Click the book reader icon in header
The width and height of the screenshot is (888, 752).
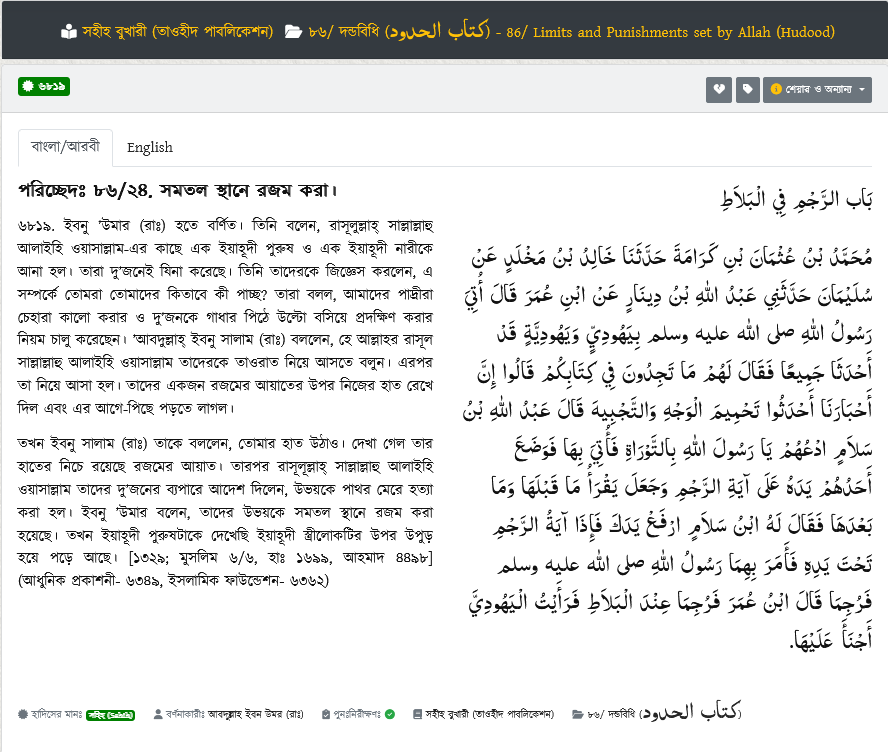click(68, 31)
